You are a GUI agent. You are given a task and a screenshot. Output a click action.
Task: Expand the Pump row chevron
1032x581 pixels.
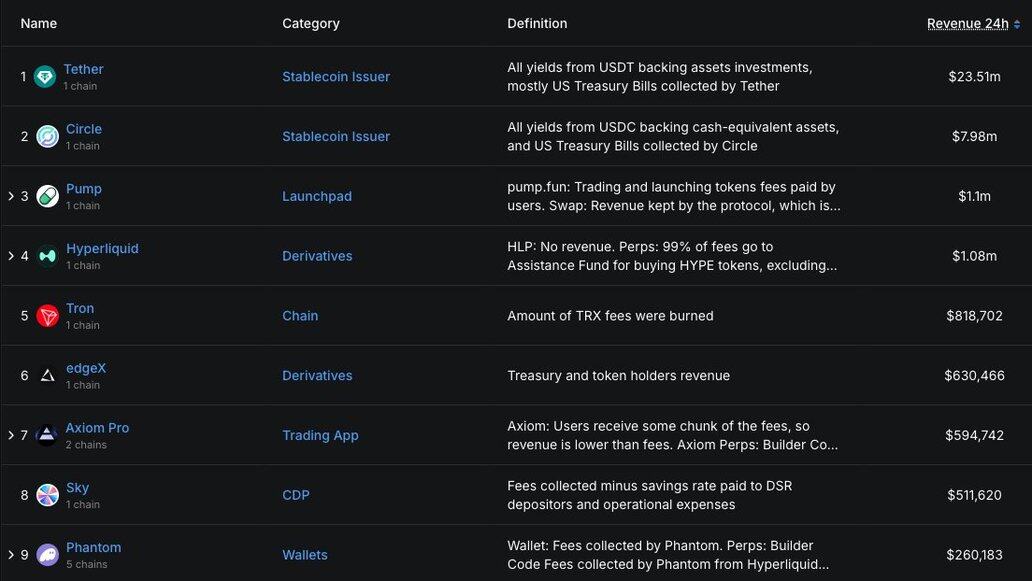pyautogui.click(x=11, y=196)
